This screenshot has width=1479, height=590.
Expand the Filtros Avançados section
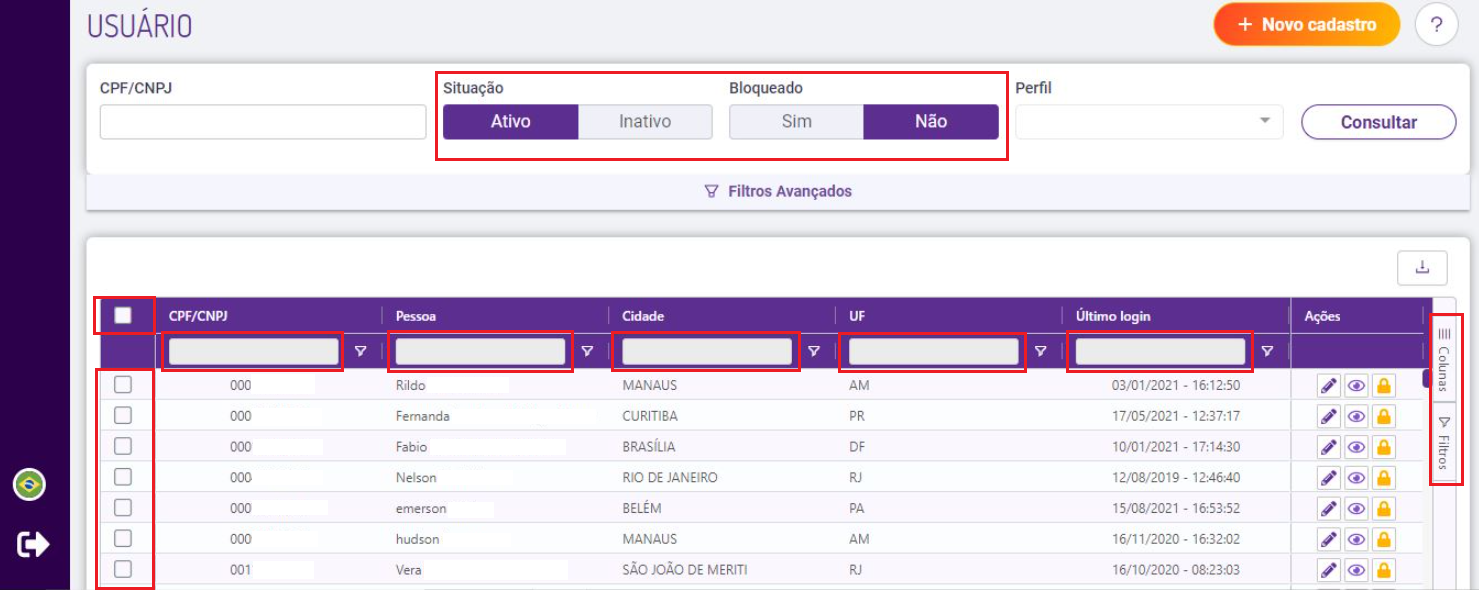778,191
